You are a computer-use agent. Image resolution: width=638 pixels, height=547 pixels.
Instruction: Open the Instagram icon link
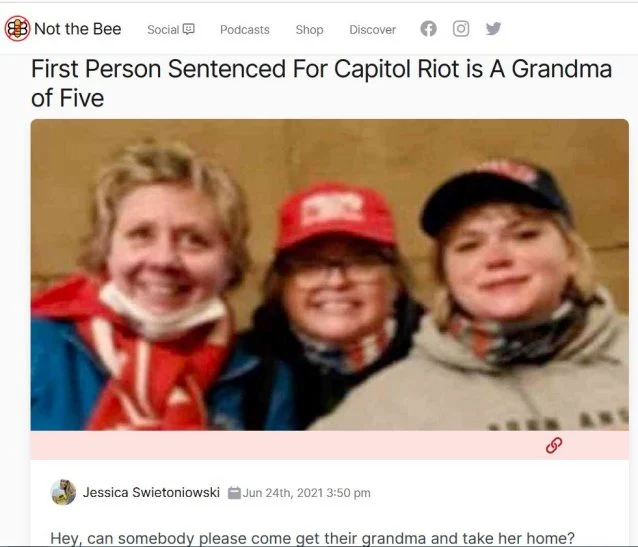[x=461, y=28]
